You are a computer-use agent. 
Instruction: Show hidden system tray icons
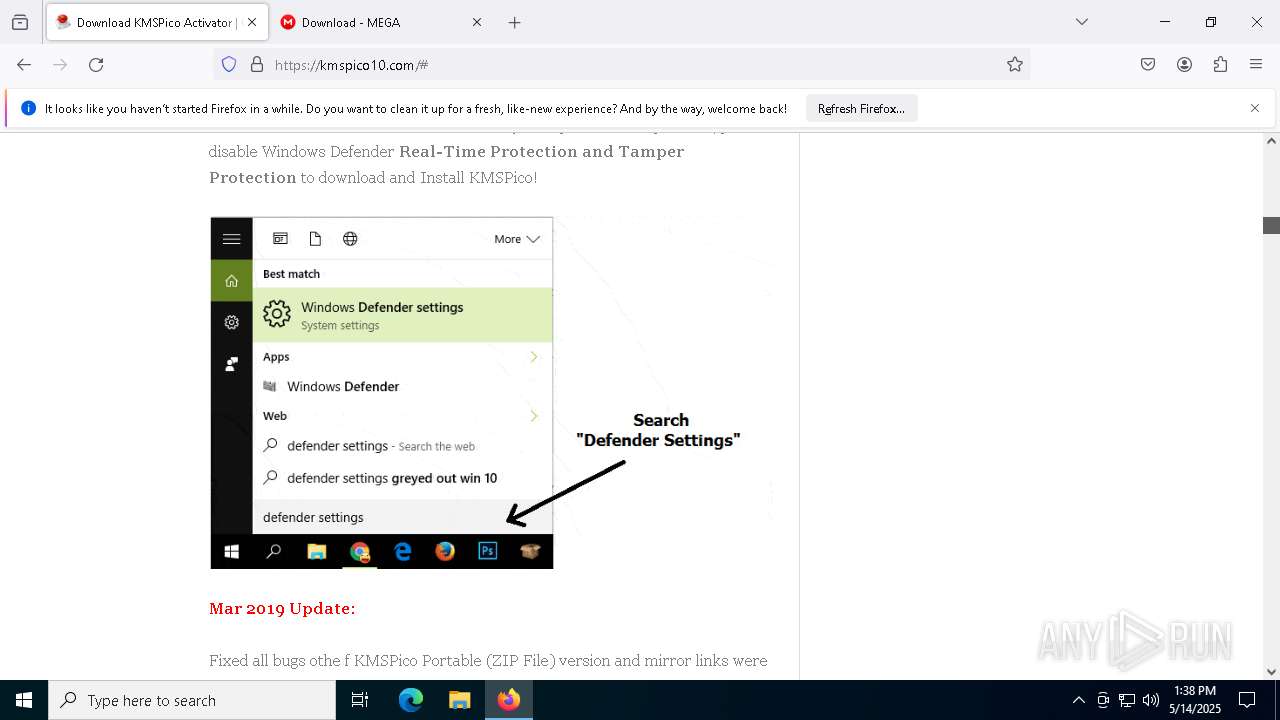1078,700
